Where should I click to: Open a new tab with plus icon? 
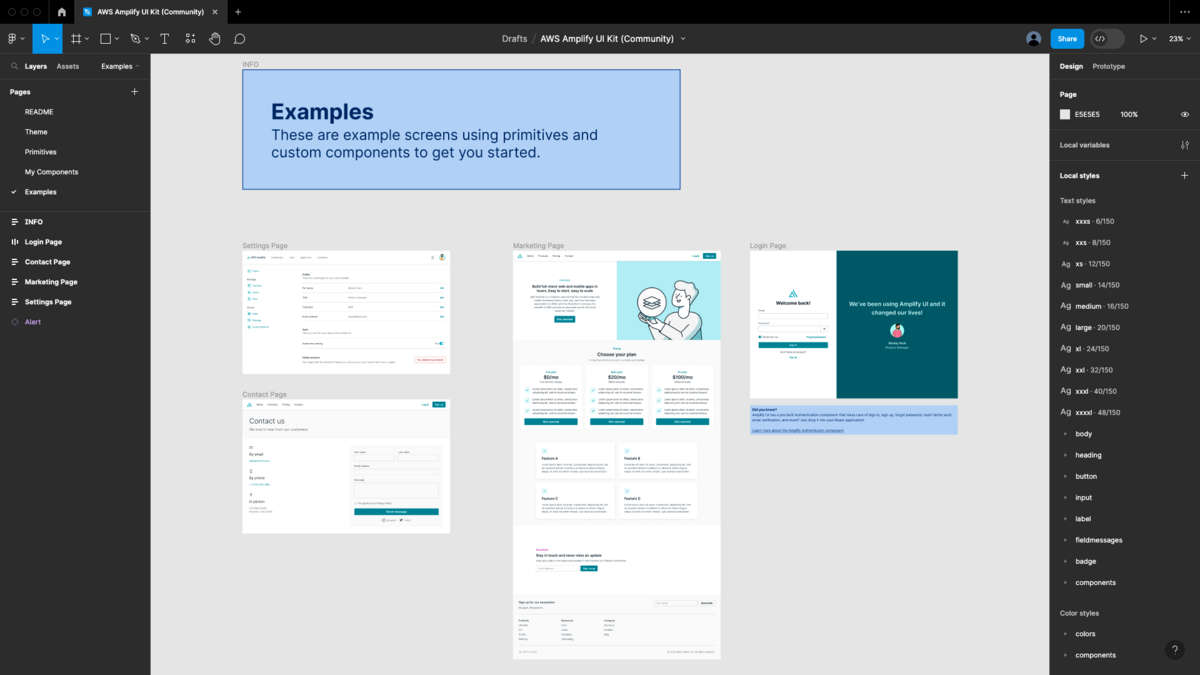point(238,12)
